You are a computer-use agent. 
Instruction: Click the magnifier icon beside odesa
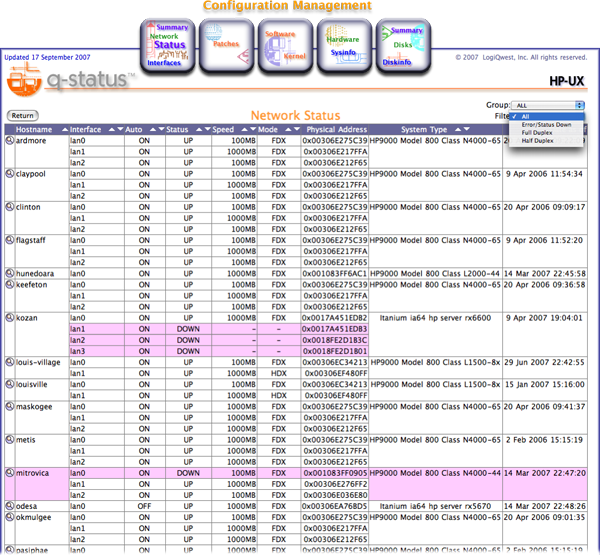[x=10, y=506]
